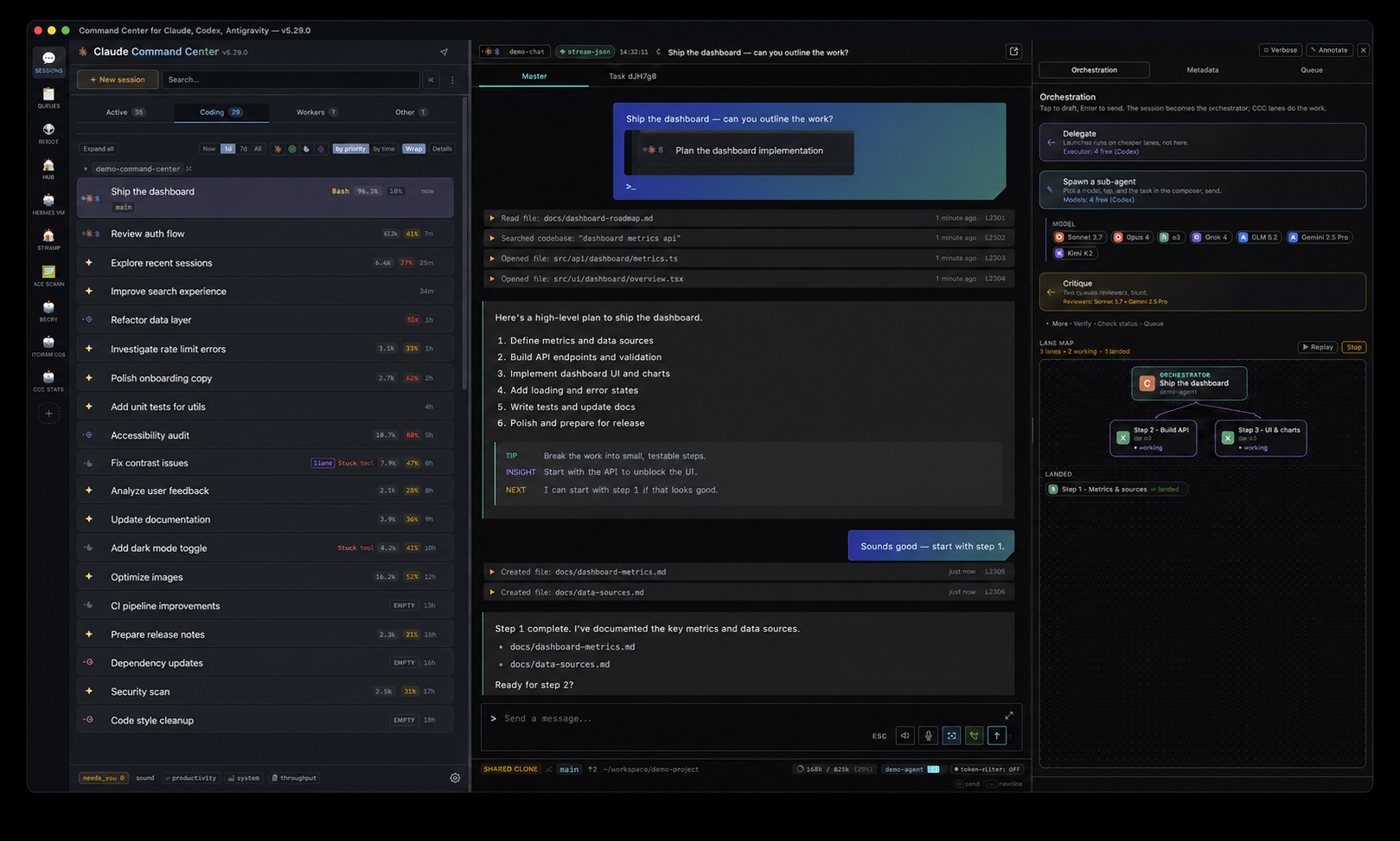Image resolution: width=1400 pixels, height=841 pixels.
Task: Click the Critique card
Action: (1202, 292)
